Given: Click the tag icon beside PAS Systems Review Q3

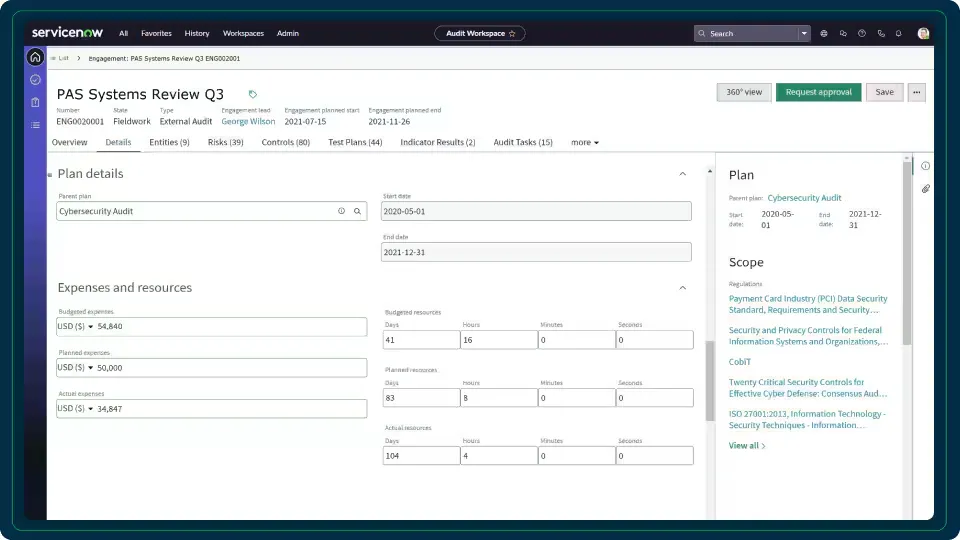Looking at the screenshot, I should click(x=253, y=94).
